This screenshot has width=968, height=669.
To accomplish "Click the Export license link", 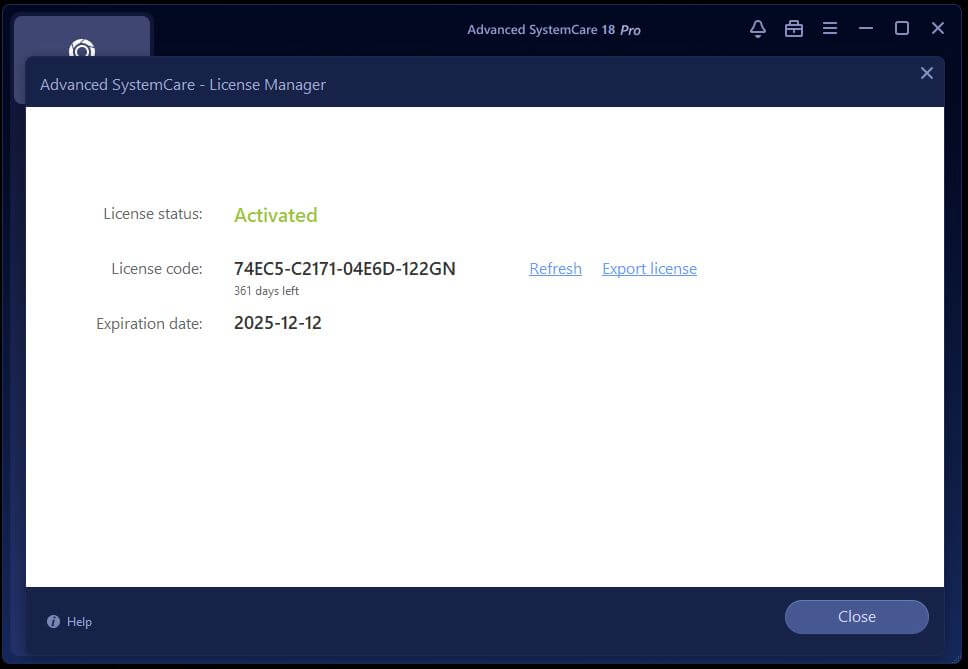I will (x=649, y=269).
